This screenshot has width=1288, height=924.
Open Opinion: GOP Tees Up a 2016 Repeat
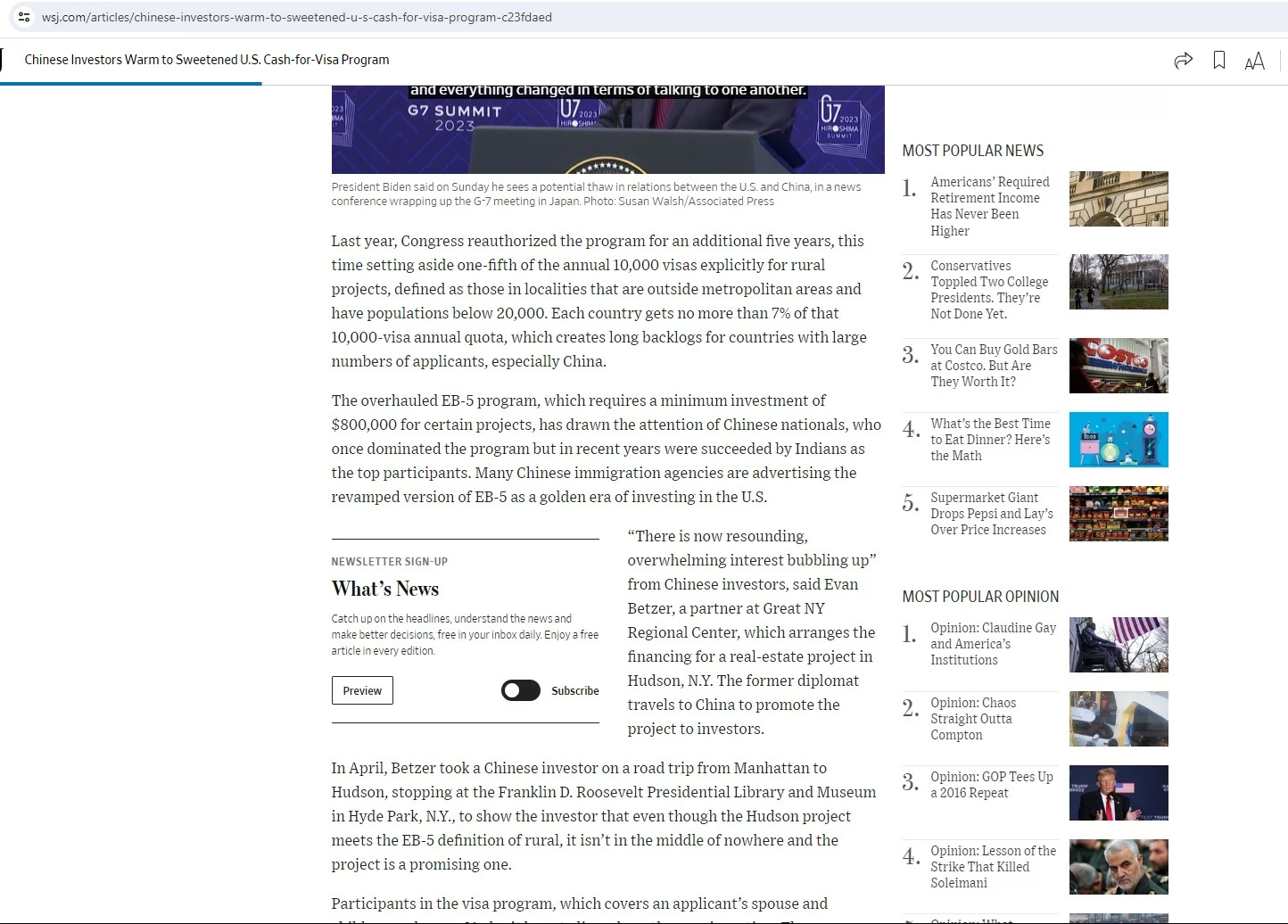(991, 785)
